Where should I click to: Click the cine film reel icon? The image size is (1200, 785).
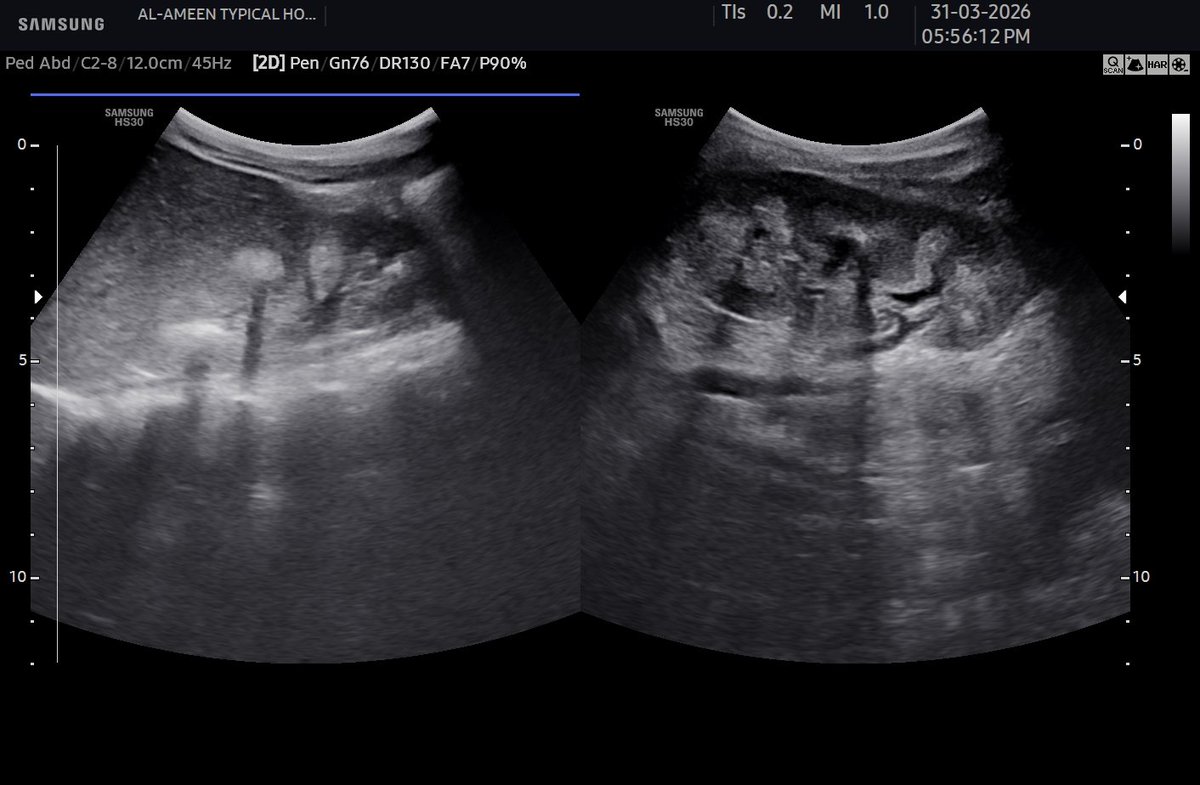[x=1179, y=64]
